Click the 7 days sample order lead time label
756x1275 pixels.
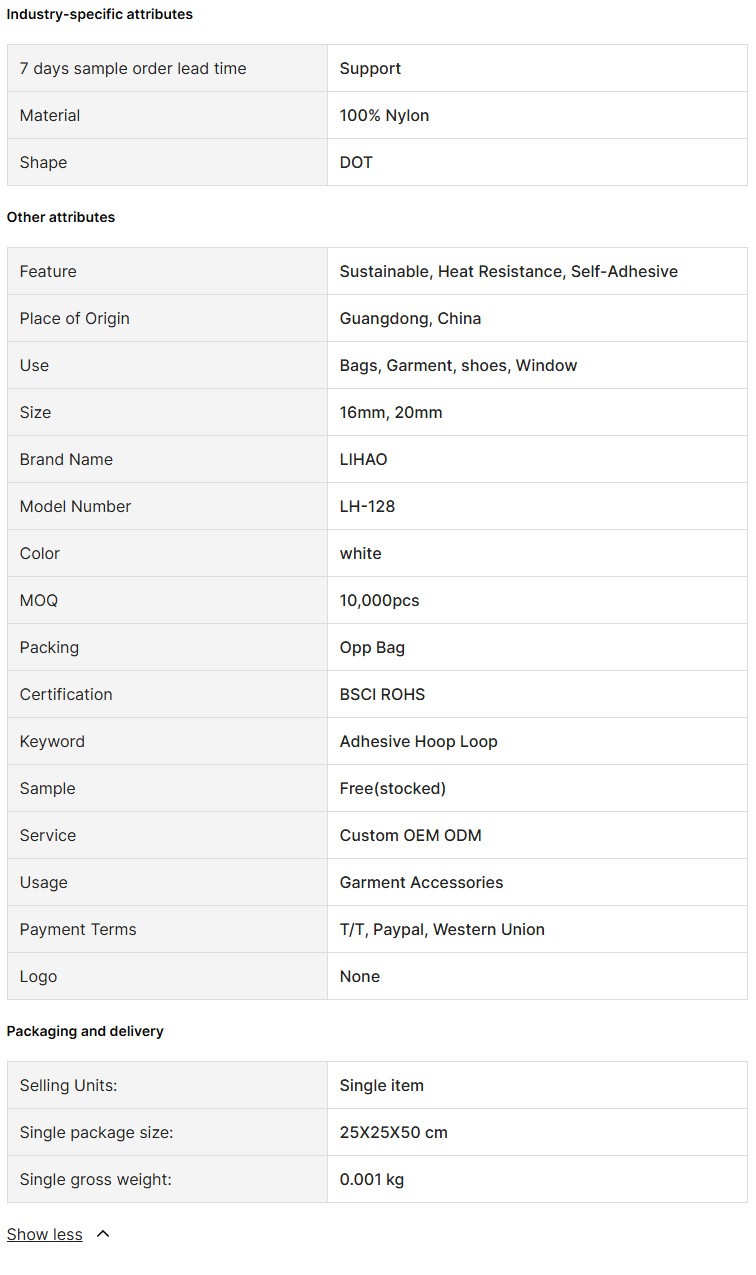coord(133,68)
